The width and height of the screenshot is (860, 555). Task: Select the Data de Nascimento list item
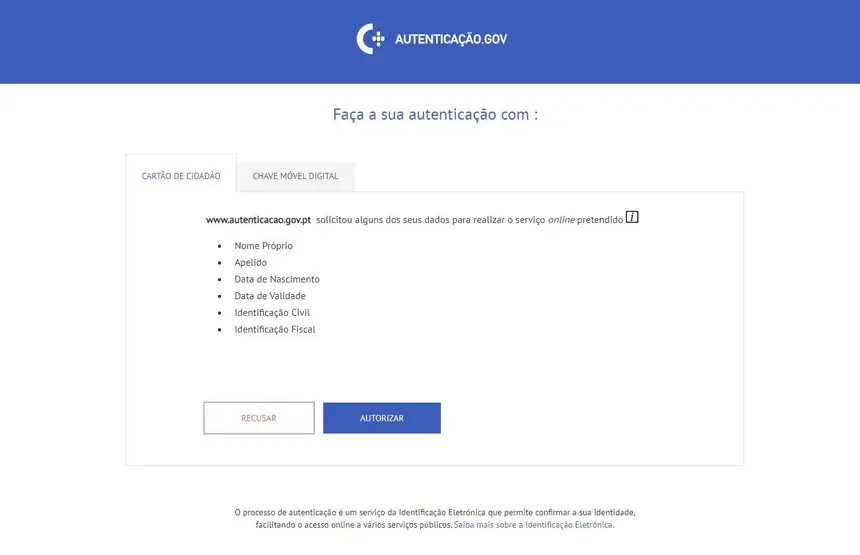click(x=277, y=279)
